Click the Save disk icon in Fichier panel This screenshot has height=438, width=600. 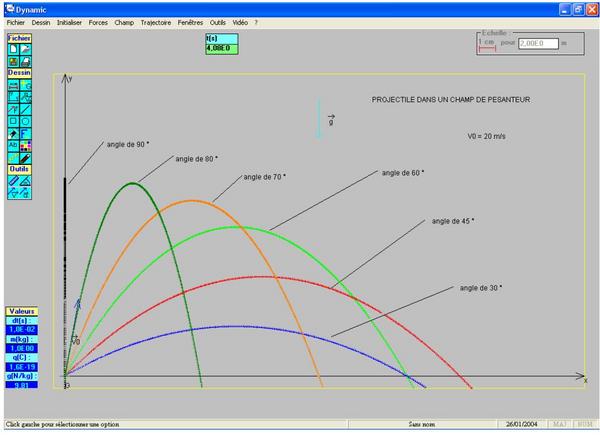coord(13,61)
